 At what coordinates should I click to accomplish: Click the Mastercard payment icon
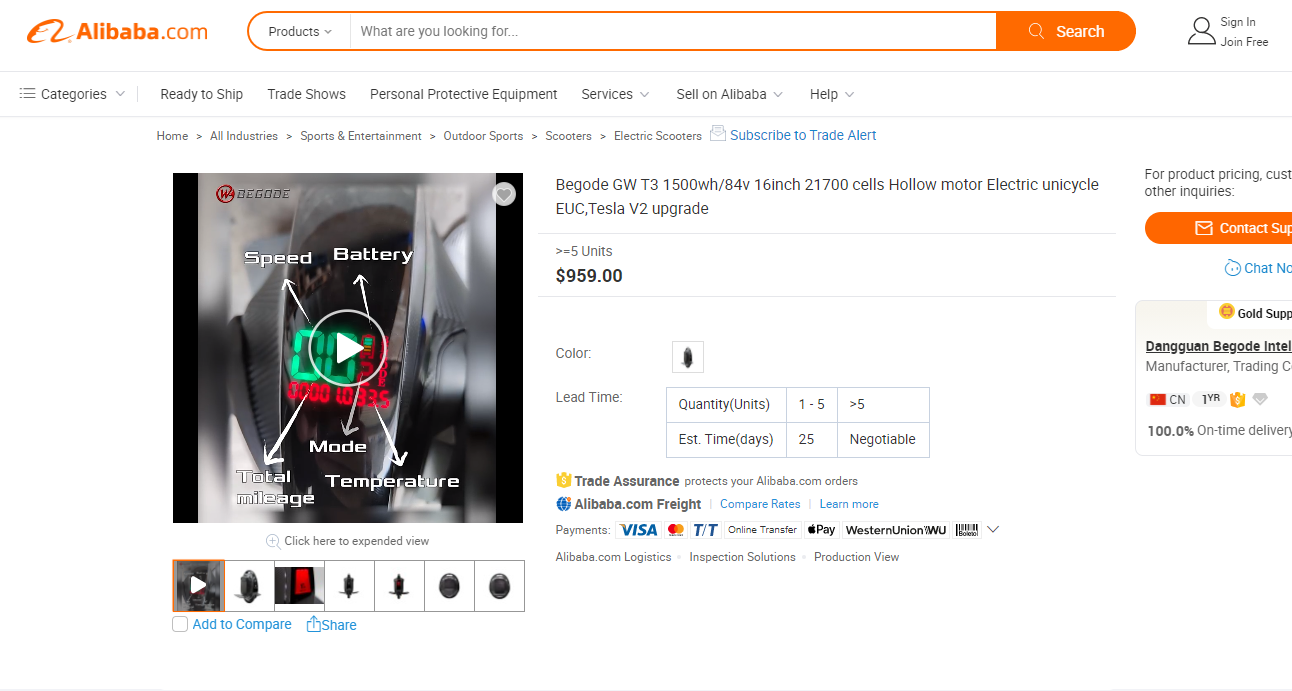(676, 530)
